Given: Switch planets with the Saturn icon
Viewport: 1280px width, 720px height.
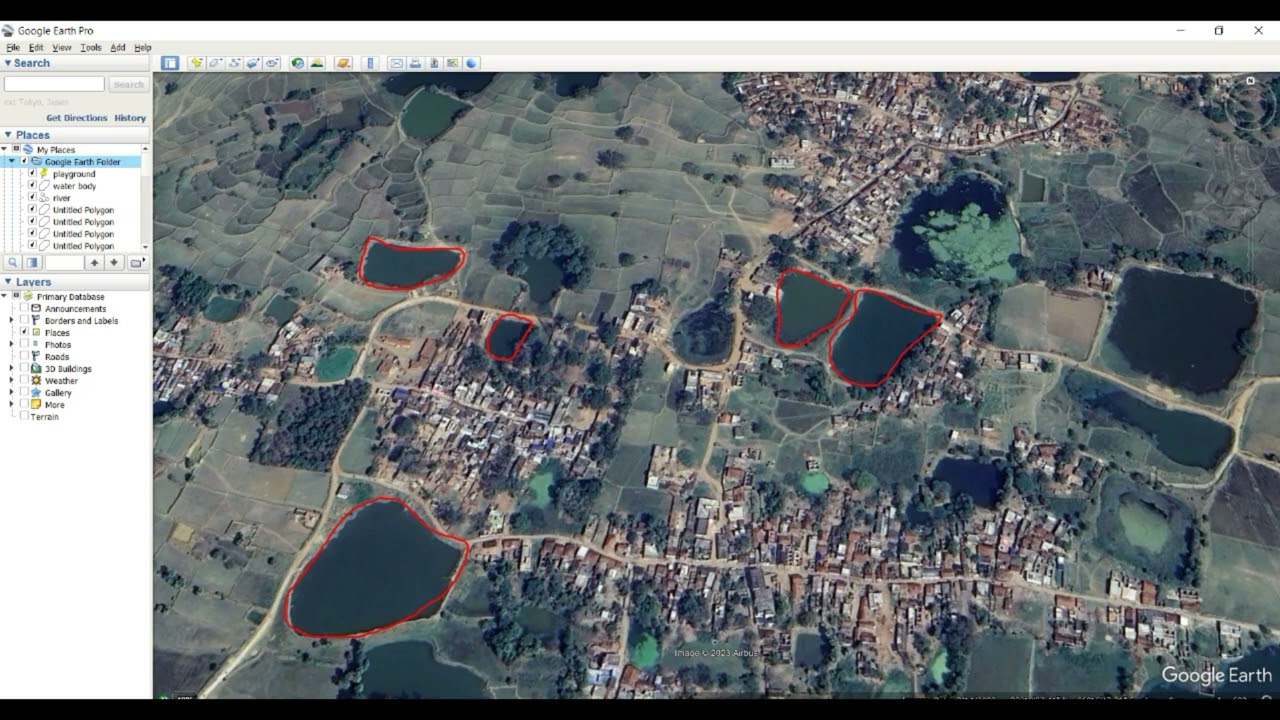Looking at the screenshot, I should pos(343,63).
